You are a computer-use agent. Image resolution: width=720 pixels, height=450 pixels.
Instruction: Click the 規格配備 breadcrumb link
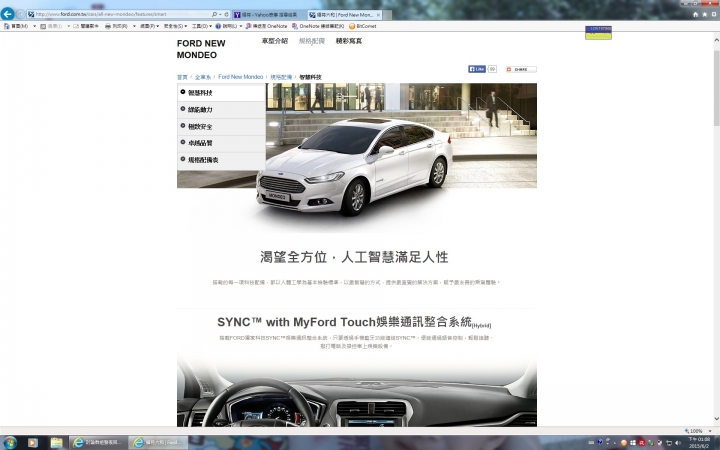[x=281, y=77]
